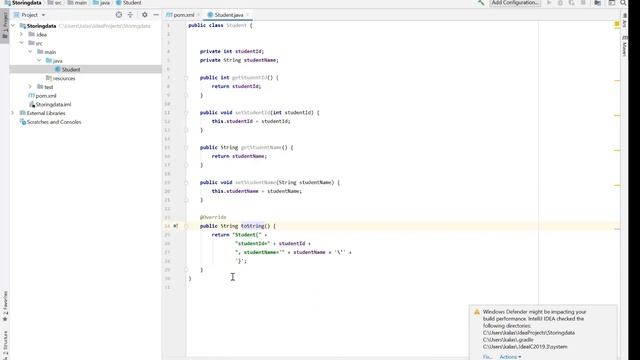Click the fold marker at getStudentId method
This screenshot has width=640, height=360.
click(x=186, y=78)
